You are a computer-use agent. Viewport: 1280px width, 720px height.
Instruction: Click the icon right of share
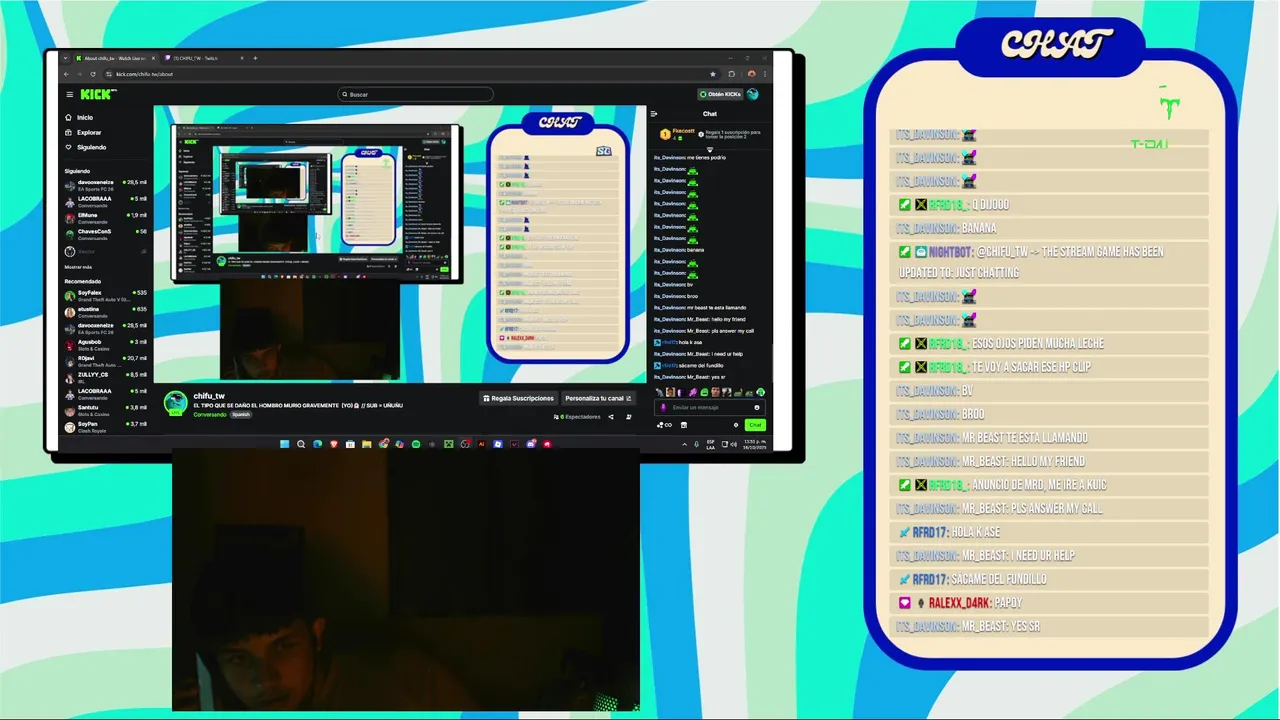(x=629, y=417)
